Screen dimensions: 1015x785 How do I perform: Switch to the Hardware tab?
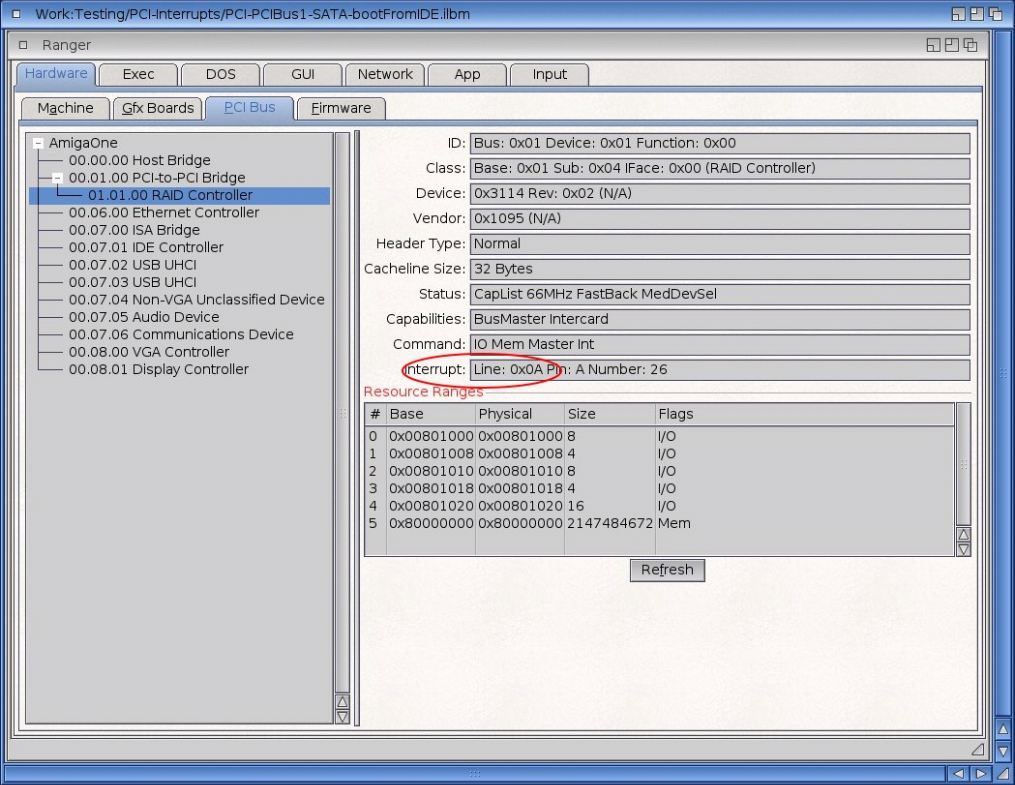(x=56, y=74)
